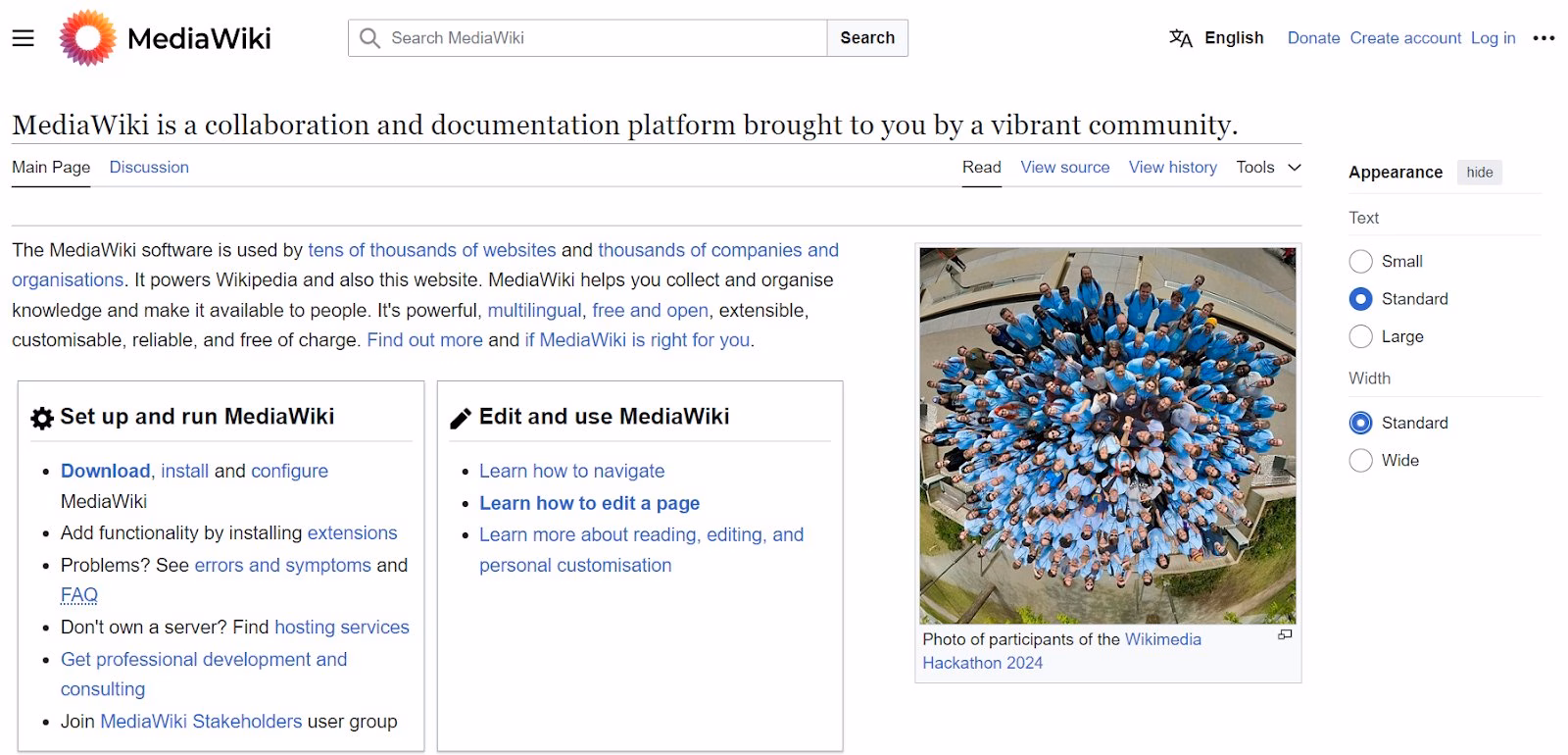Switch to the Discussion tab

click(149, 168)
